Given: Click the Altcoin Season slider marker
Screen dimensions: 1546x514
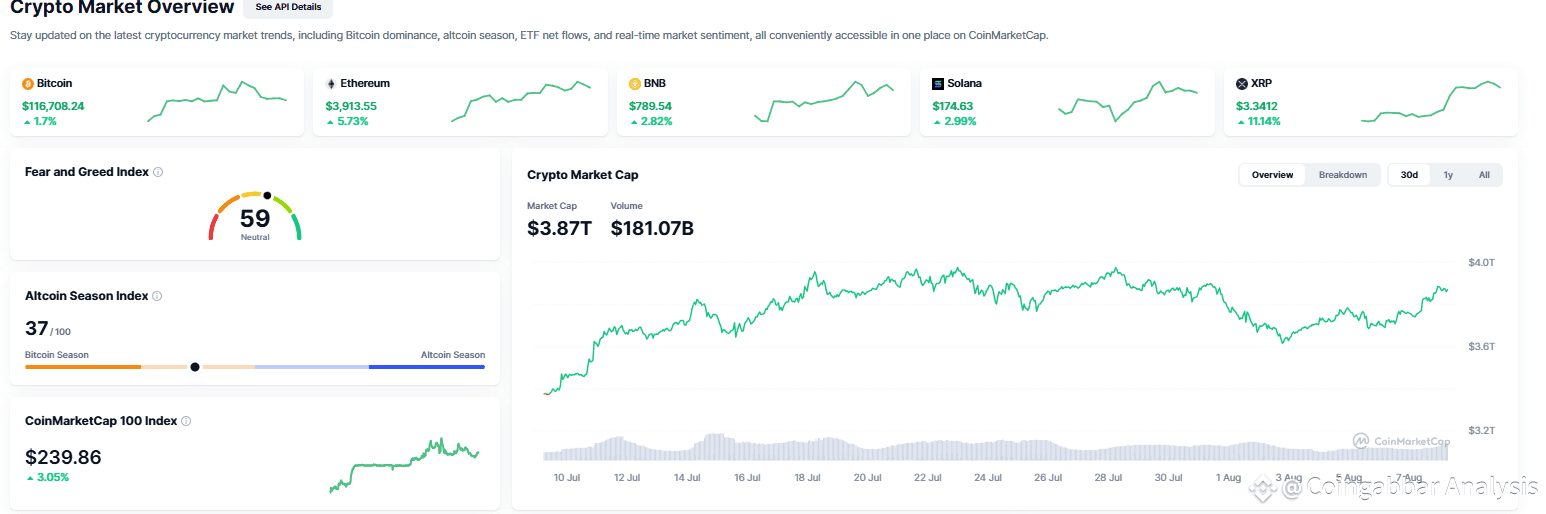Looking at the screenshot, I should [x=195, y=367].
